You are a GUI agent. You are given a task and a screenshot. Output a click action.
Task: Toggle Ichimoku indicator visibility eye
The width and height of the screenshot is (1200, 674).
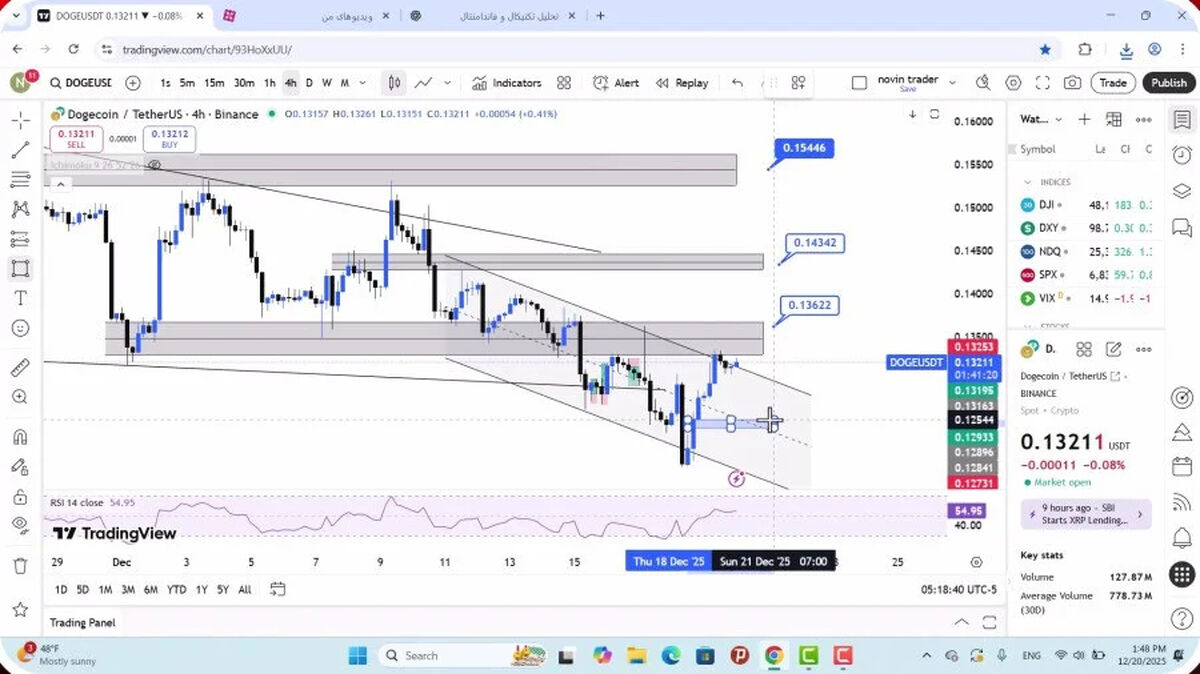pyautogui.click(x=155, y=165)
